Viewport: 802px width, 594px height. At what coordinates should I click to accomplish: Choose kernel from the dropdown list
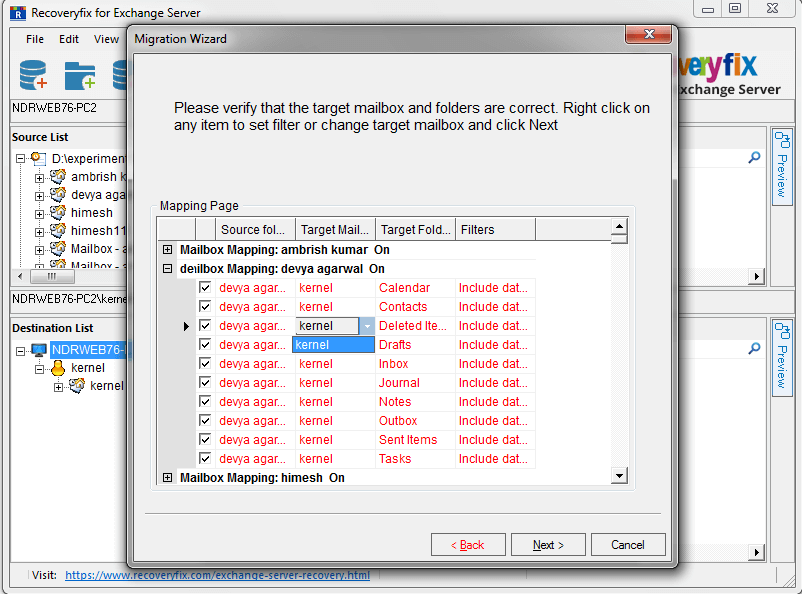pyautogui.click(x=333, y=345)
